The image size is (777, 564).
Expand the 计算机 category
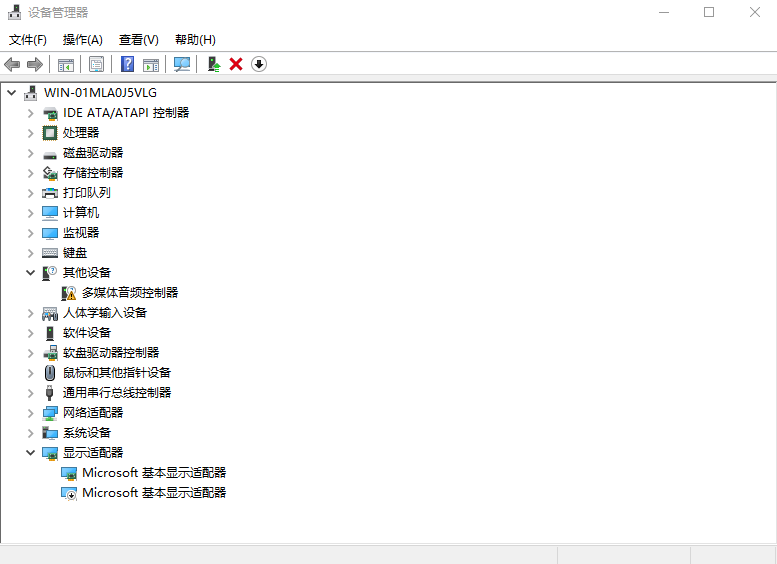coord(31,213)
